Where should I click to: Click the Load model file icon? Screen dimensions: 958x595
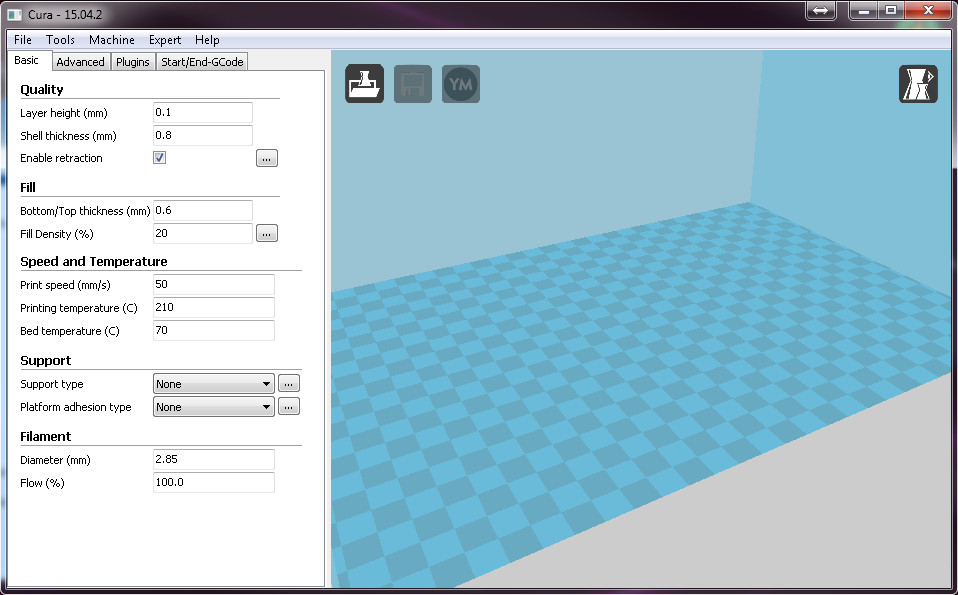364,84
